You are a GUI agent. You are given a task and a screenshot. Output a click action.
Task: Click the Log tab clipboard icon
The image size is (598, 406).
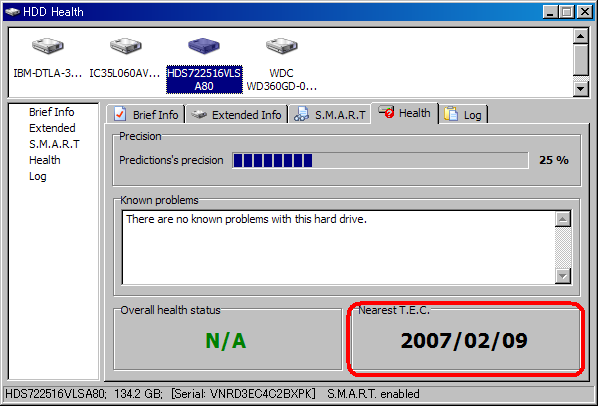pos(451,114)
